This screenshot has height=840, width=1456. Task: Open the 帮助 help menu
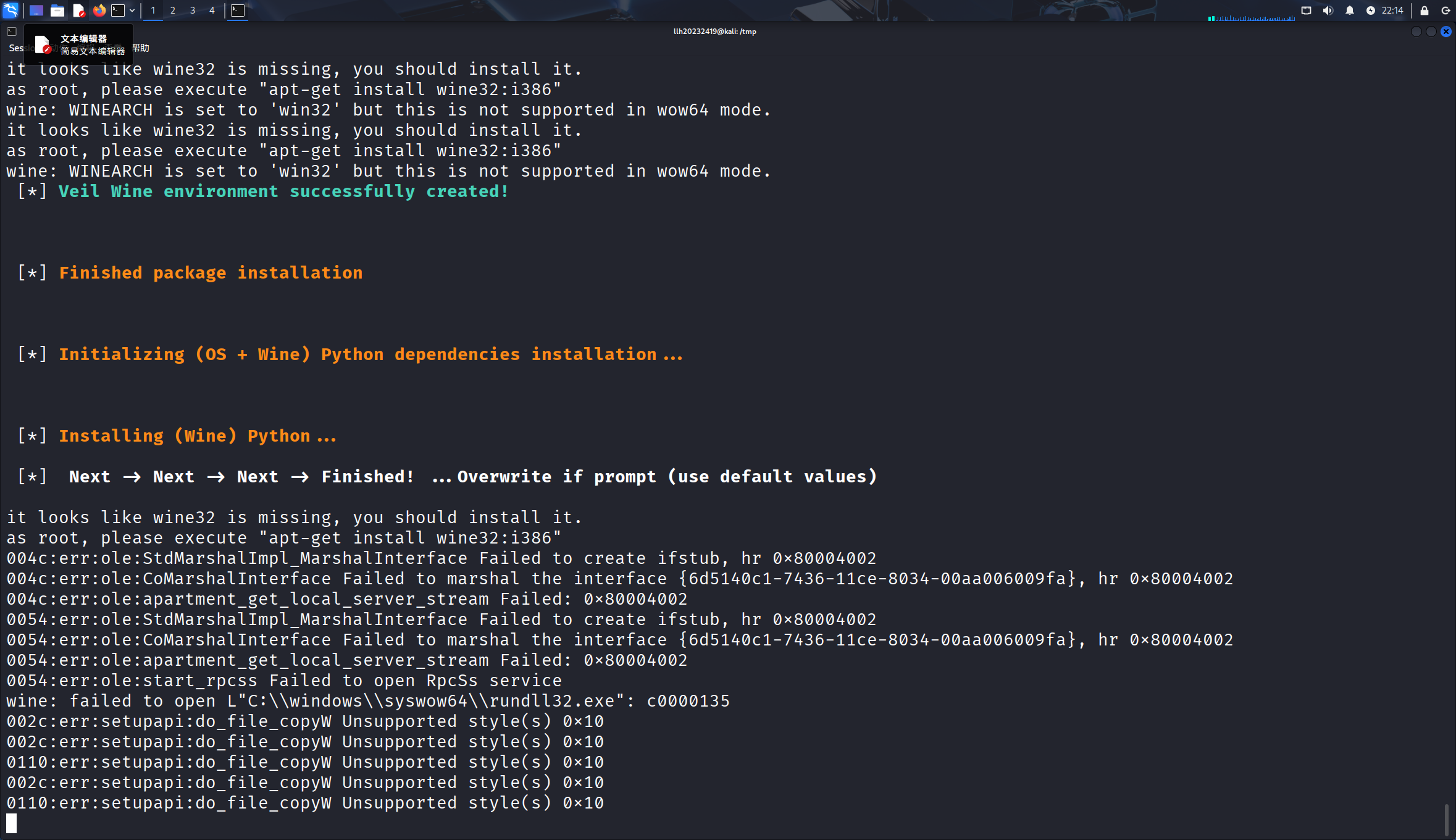pos(141,48)
